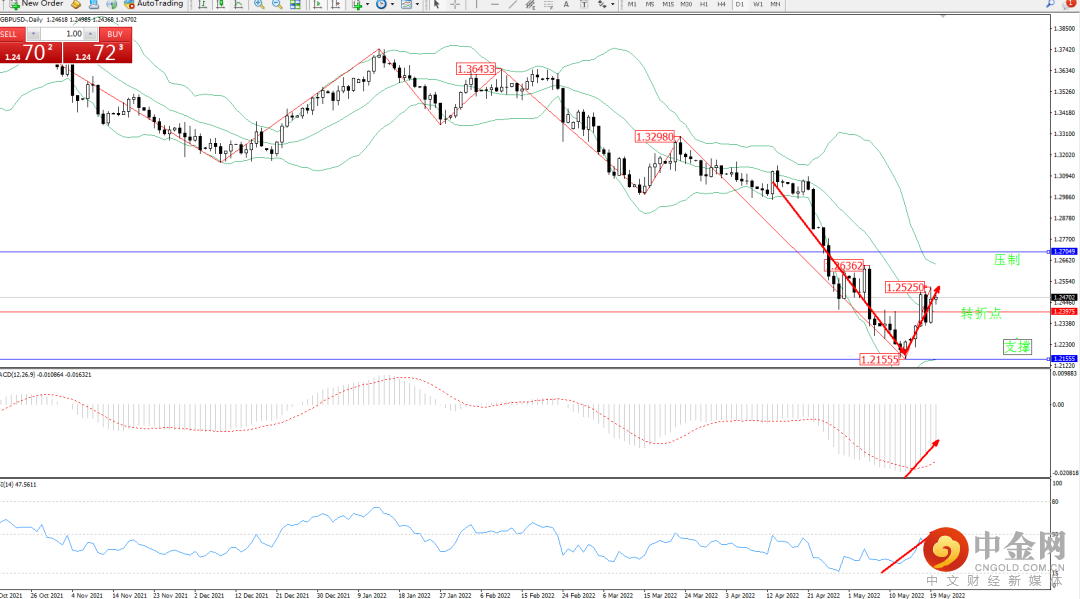
Task: Select the crosshair tool
Action: 455,4
